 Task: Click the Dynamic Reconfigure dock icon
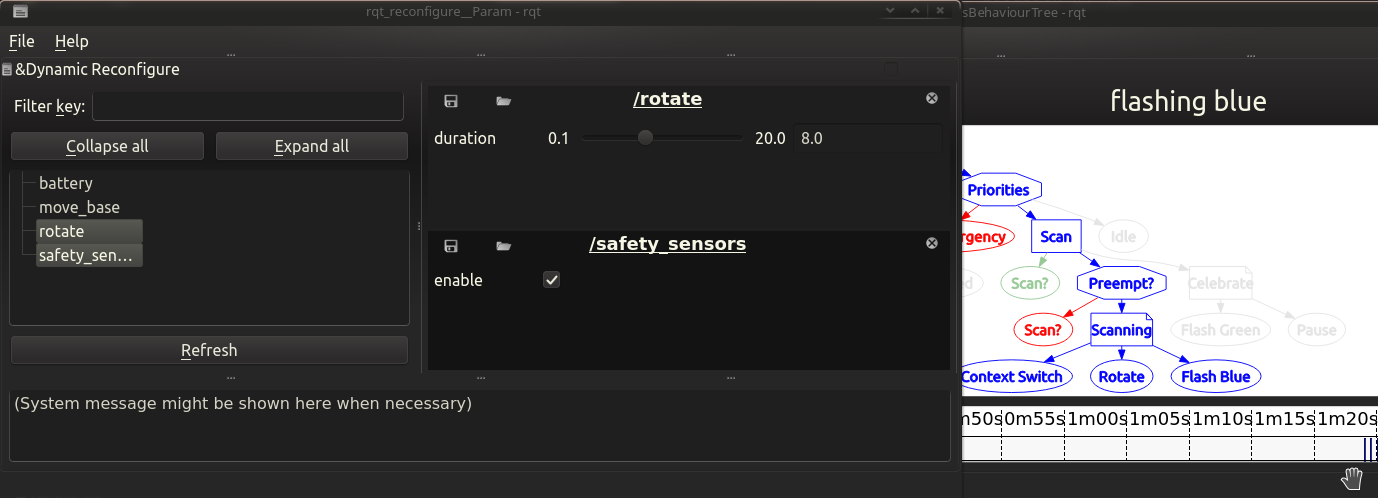[7, 70]
